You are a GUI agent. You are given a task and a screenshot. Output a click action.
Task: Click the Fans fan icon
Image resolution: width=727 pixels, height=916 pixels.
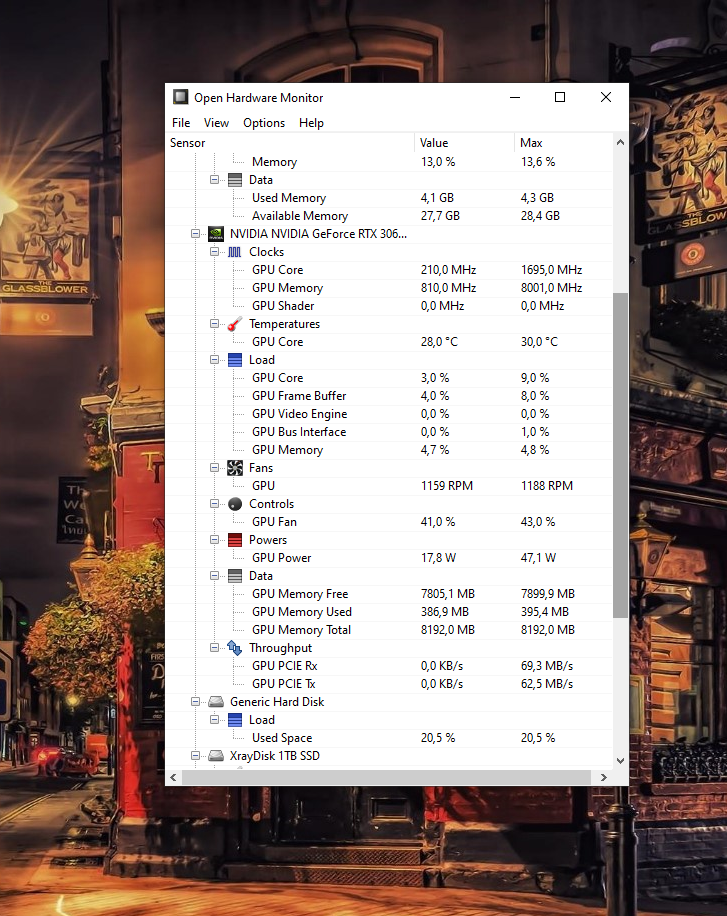[234, 468]
